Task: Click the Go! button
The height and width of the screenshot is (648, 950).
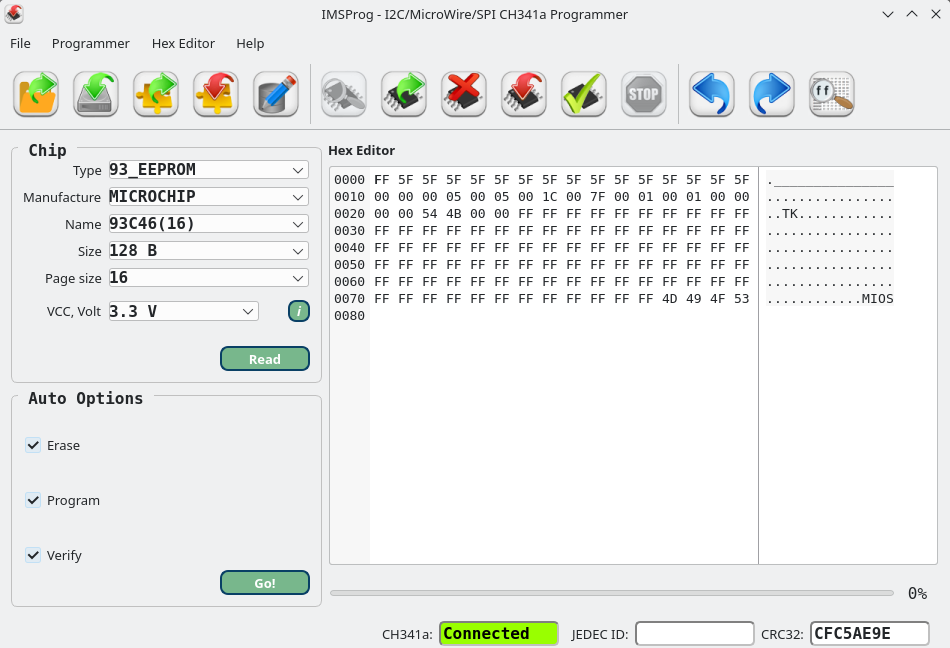Action: coord(265,583)
